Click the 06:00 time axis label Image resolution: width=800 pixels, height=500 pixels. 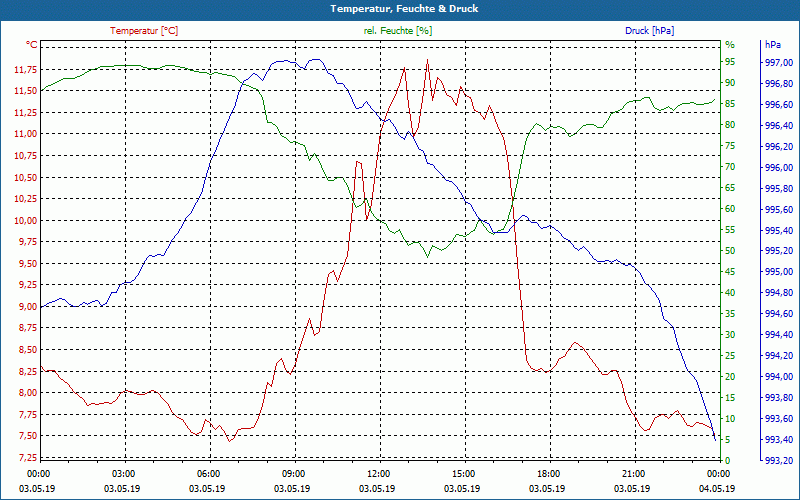click(208, 473)
